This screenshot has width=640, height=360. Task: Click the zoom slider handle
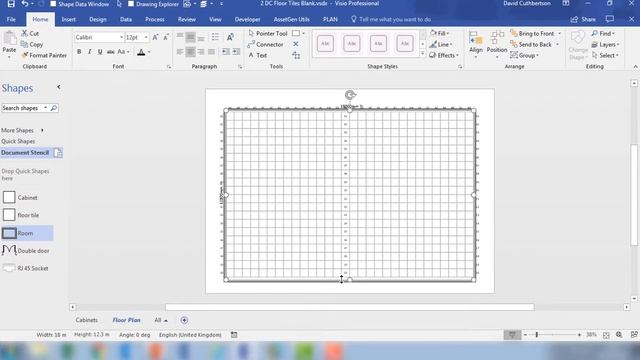click(537, 335)
